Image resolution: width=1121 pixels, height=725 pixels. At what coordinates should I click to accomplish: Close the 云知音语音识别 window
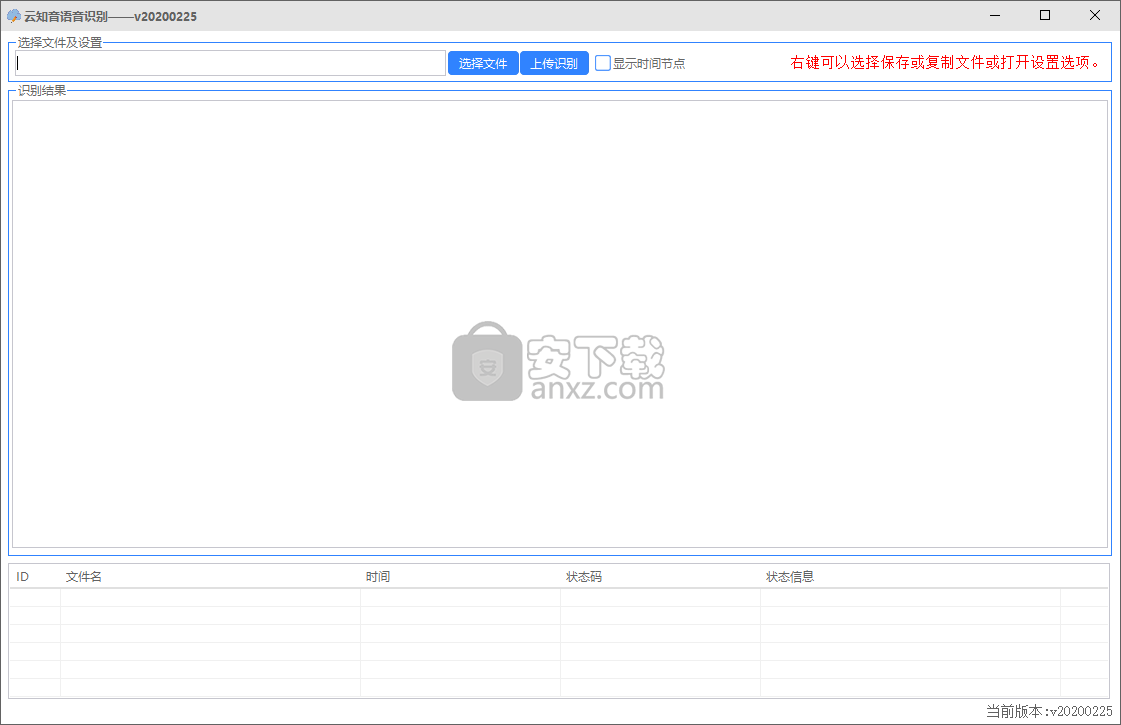click(1095, 16)
